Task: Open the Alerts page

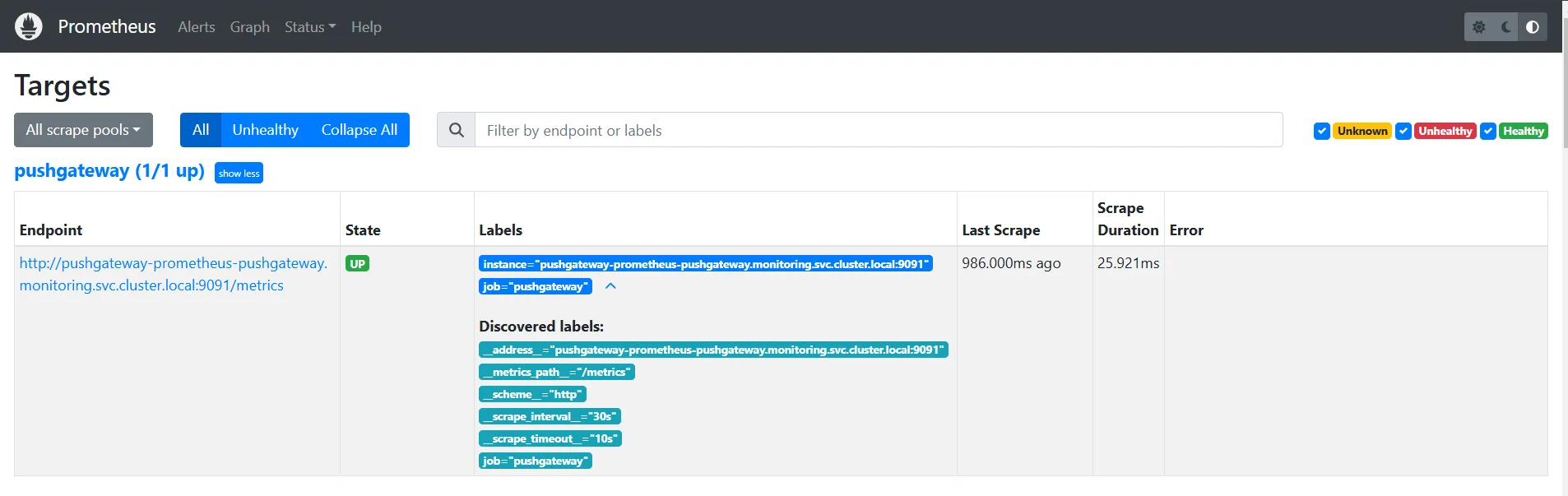Action: pyautogui.click(x=197, y=27)
